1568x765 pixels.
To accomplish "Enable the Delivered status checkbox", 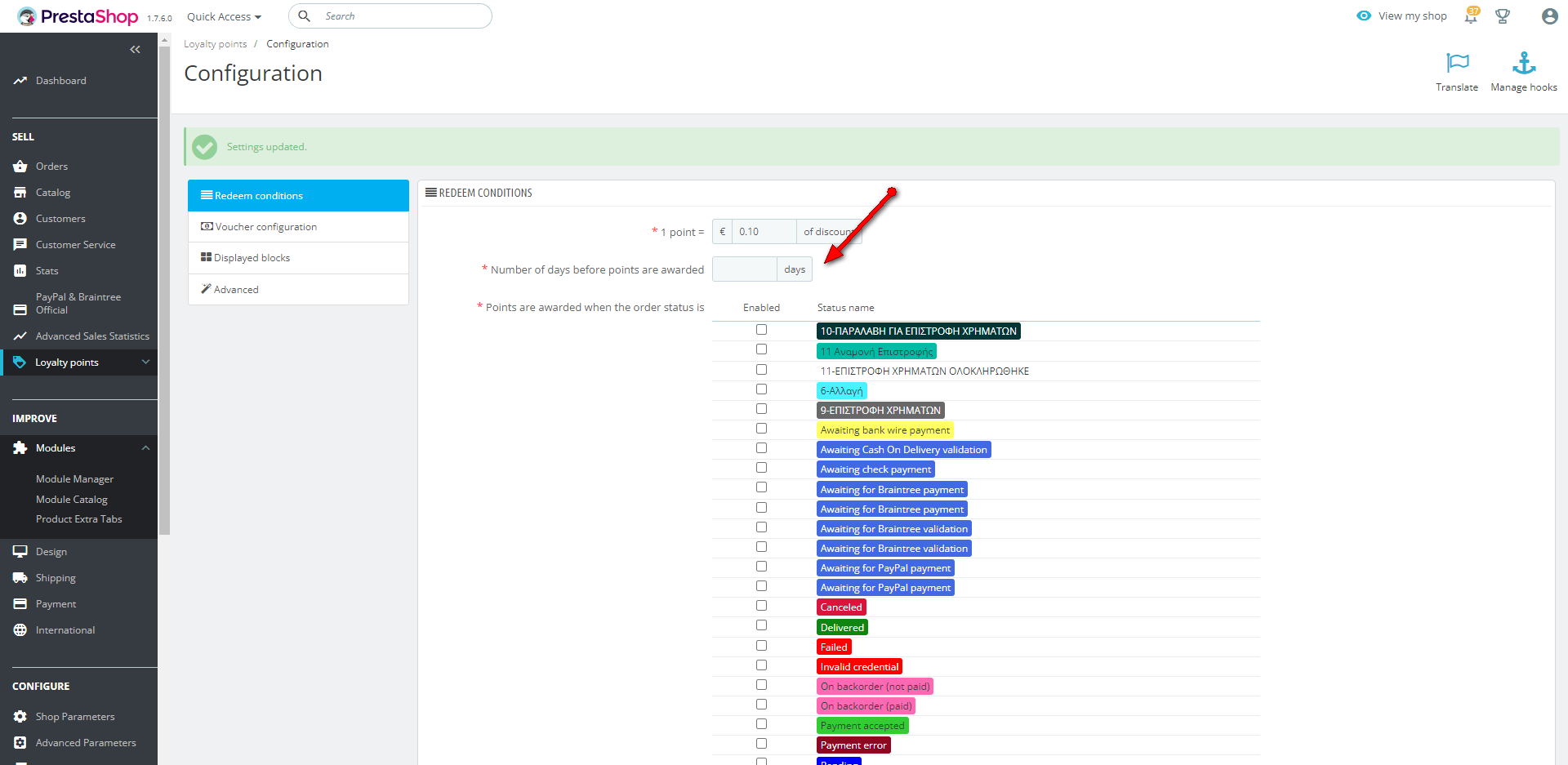I will pos(761,625).
